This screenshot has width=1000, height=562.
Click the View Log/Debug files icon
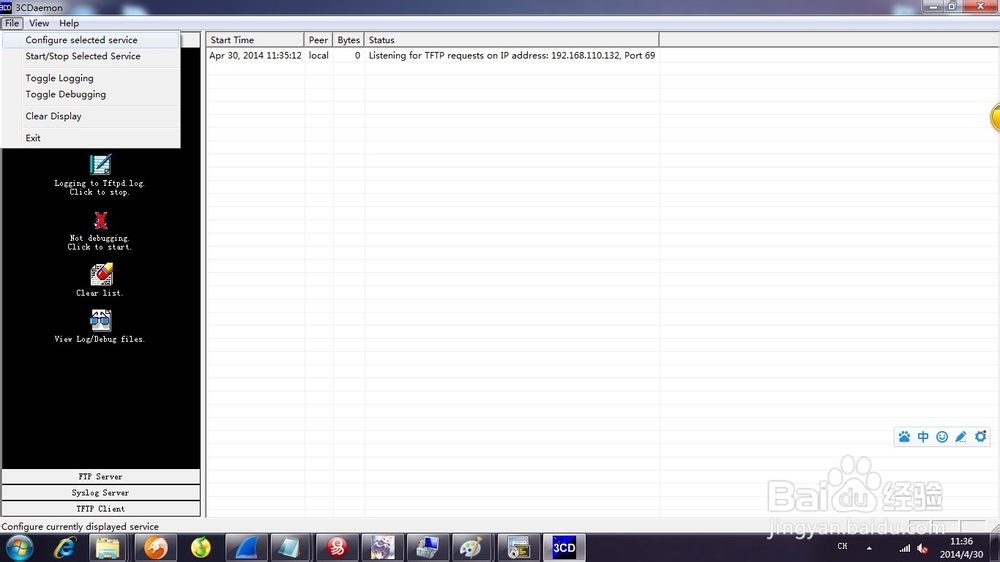100,321
